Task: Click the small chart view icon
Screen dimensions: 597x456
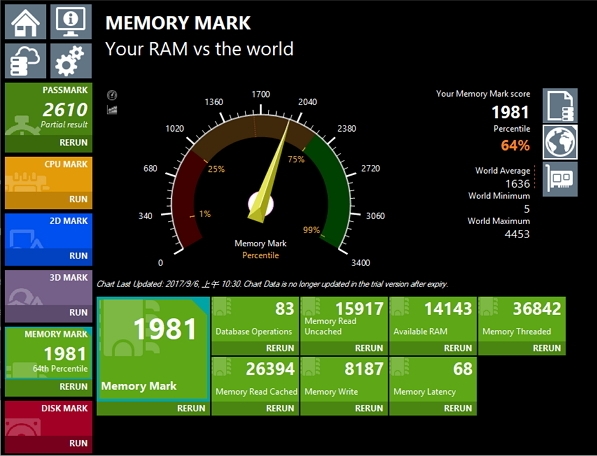Action: point(112,110)
